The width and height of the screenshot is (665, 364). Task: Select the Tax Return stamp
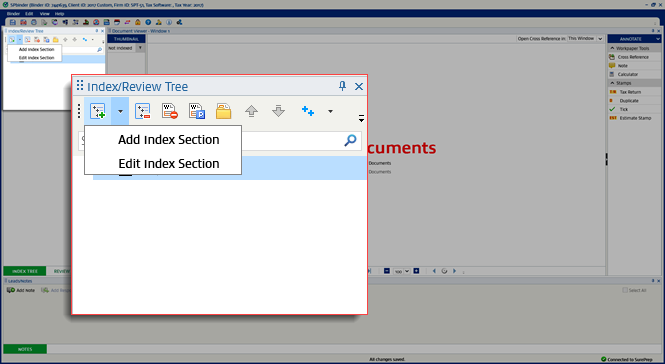630,92
